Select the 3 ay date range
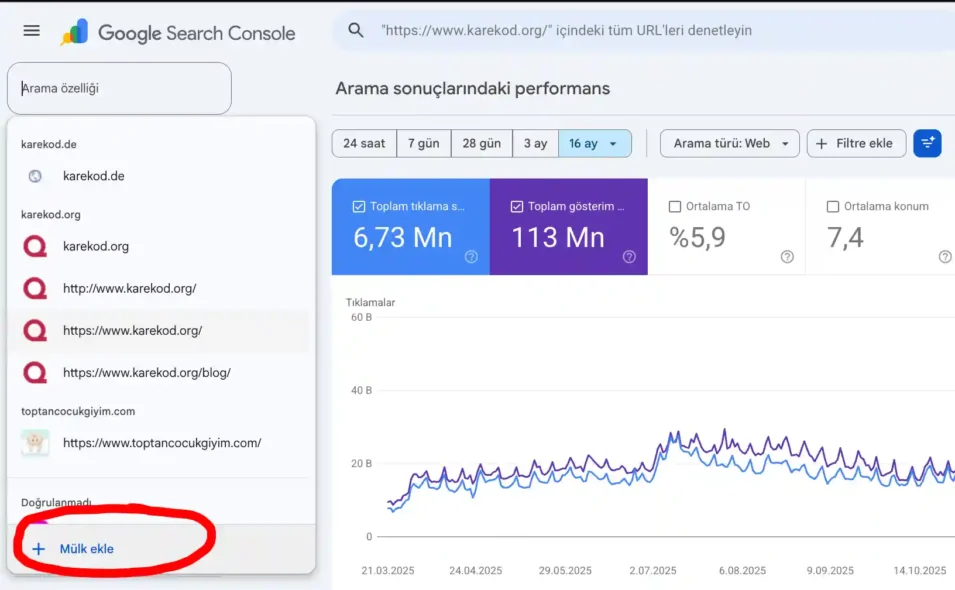Viewport: 955px width, 590px height. click(535, 144)
